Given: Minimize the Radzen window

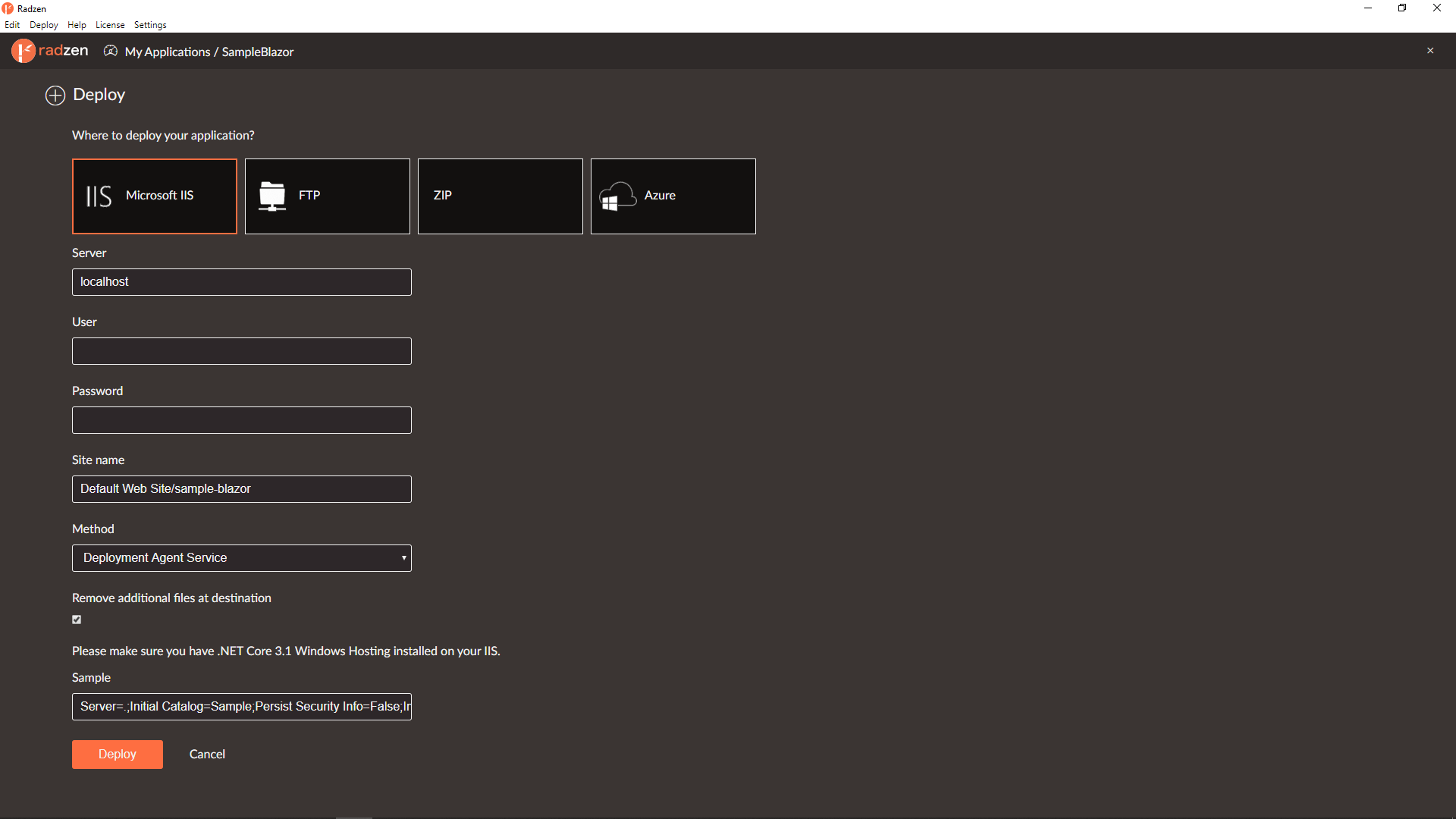Looking at the screenshot, I should click(x=1368, y=8).
